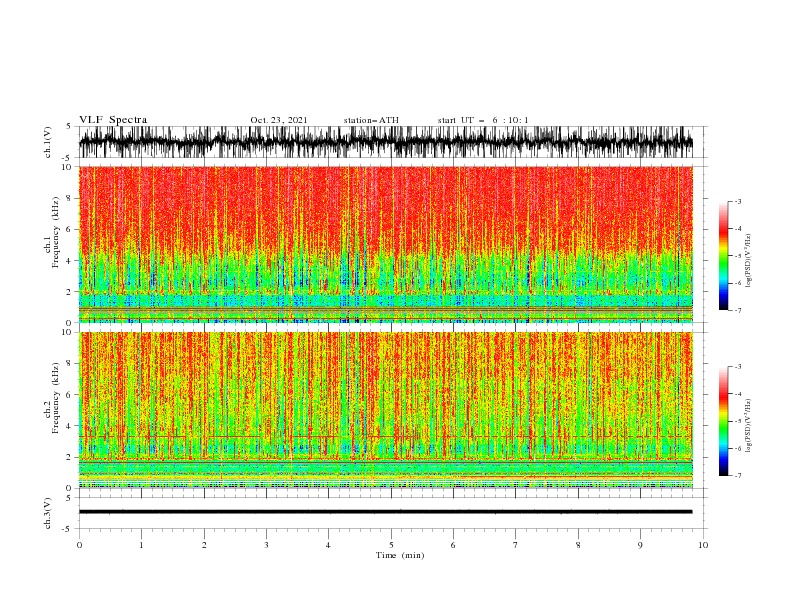Click the lower color bar log(PSD) label
Viewport: 792px width, 612px height.
coord(749,425)
